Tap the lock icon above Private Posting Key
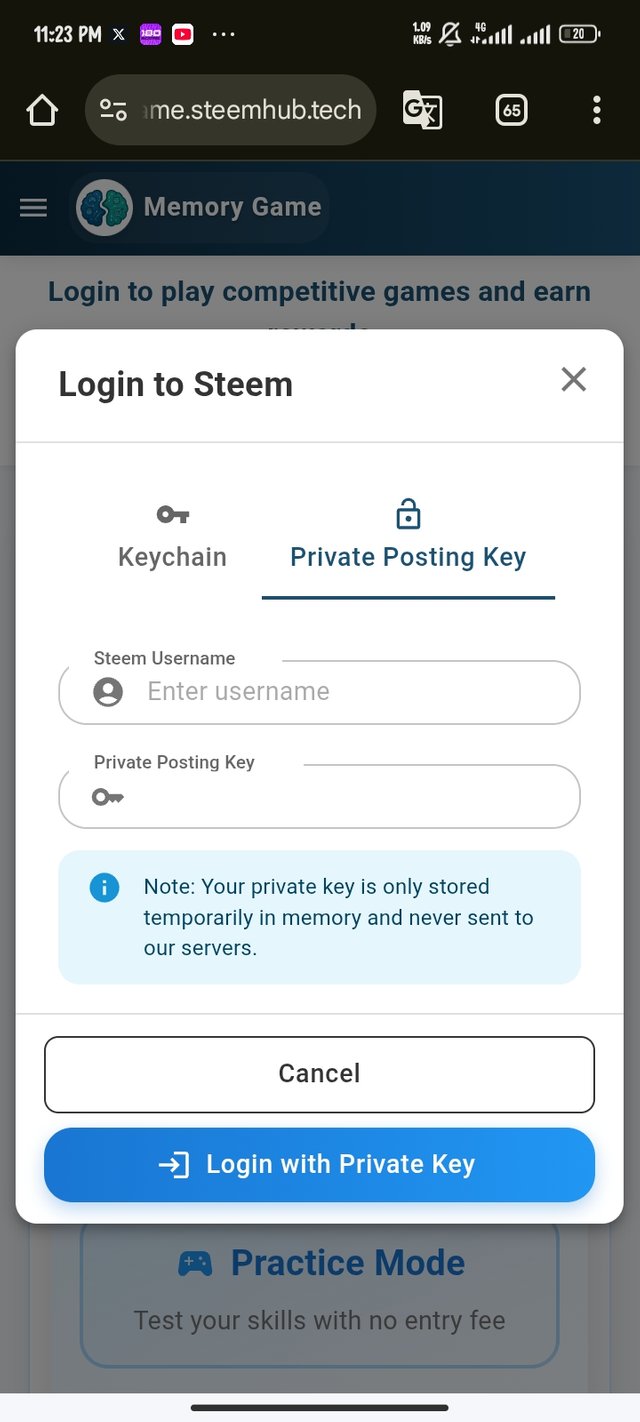The width and height of the screenshot is (640, 1422). pyautogui.click(x=408, y=514)
